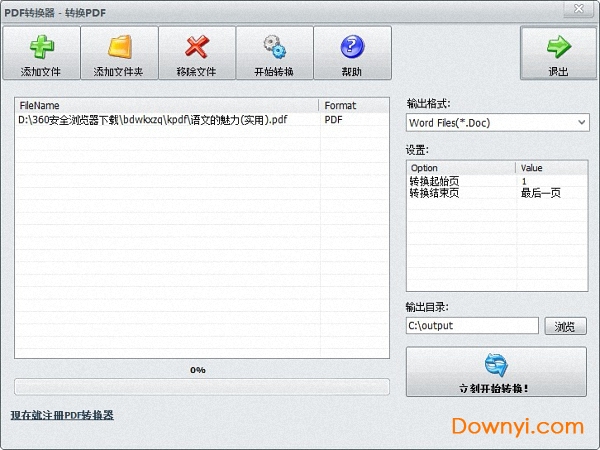
Task: Open the yellow folder 添加文件夹 icon
Action: pos(120,47)
